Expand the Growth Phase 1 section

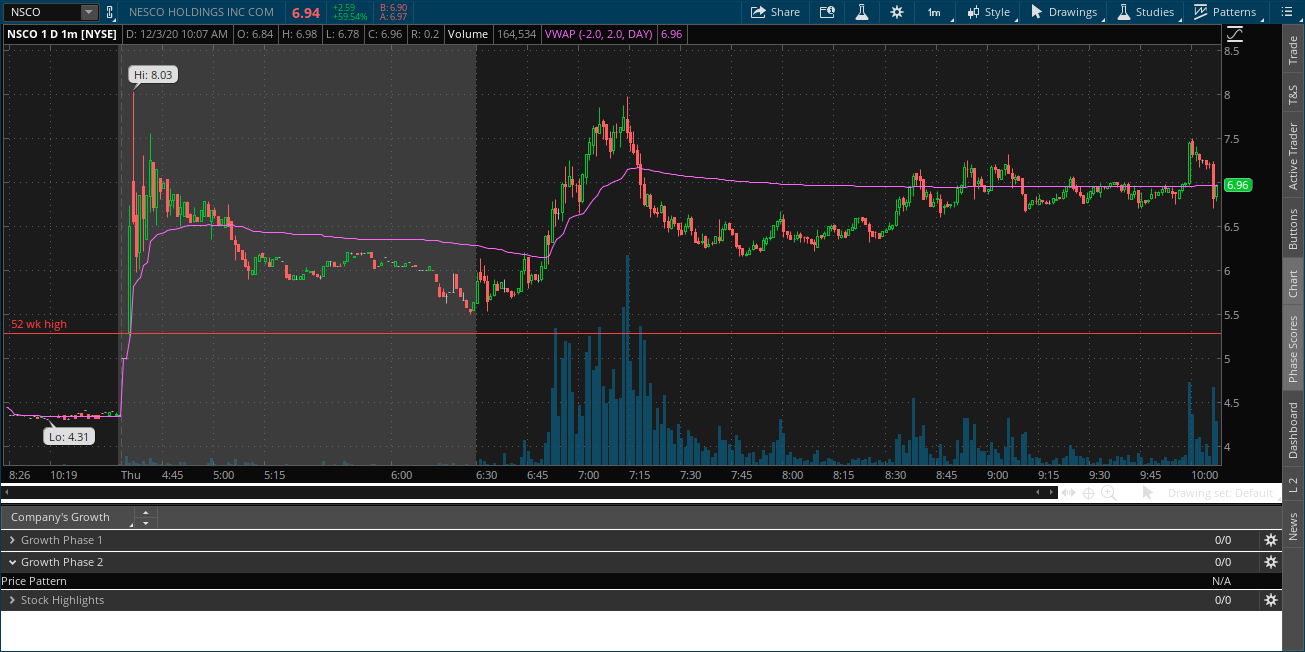click(x=12, y=540)
